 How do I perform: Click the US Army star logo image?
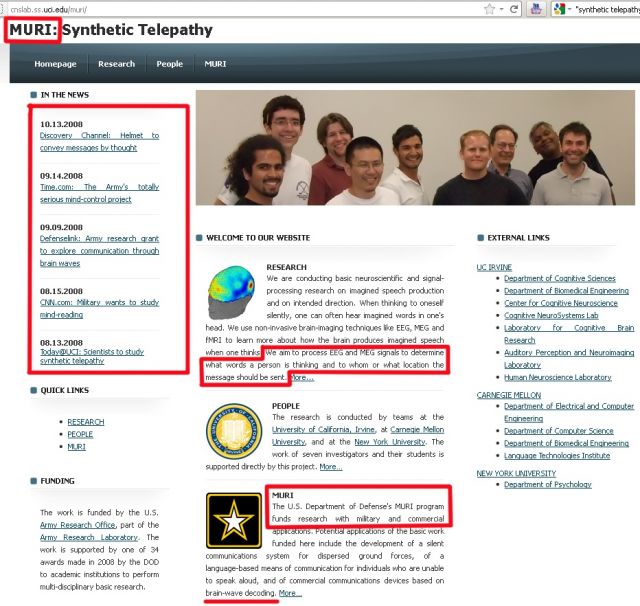point(234,520)
